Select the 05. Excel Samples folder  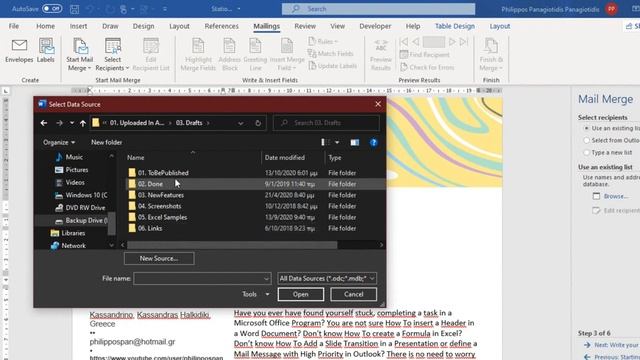pyautogui.click(x=162, y=217)
